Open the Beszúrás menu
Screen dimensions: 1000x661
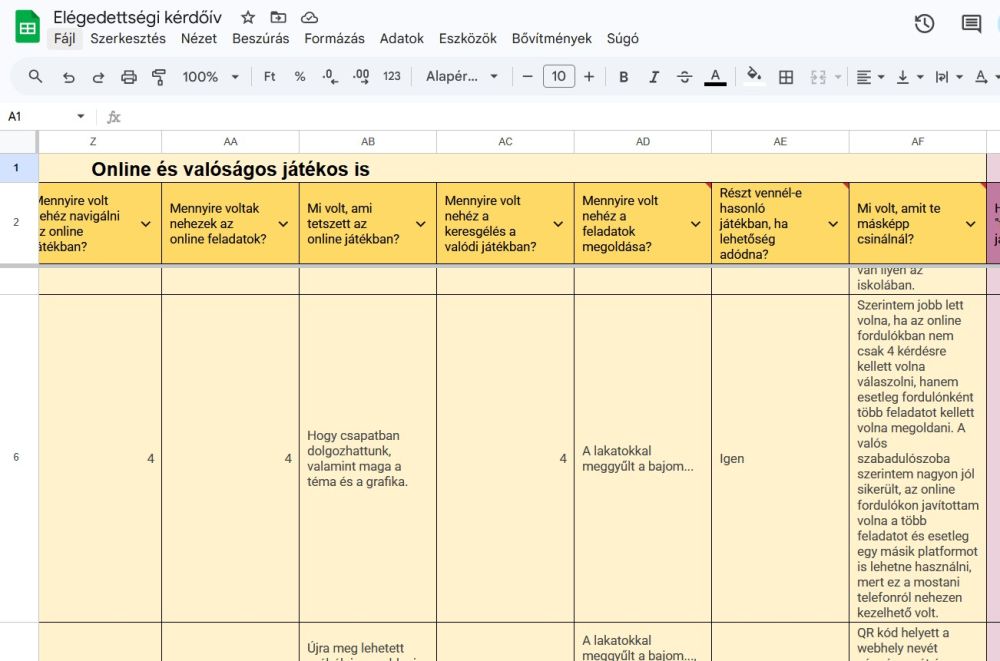point(260,39)
